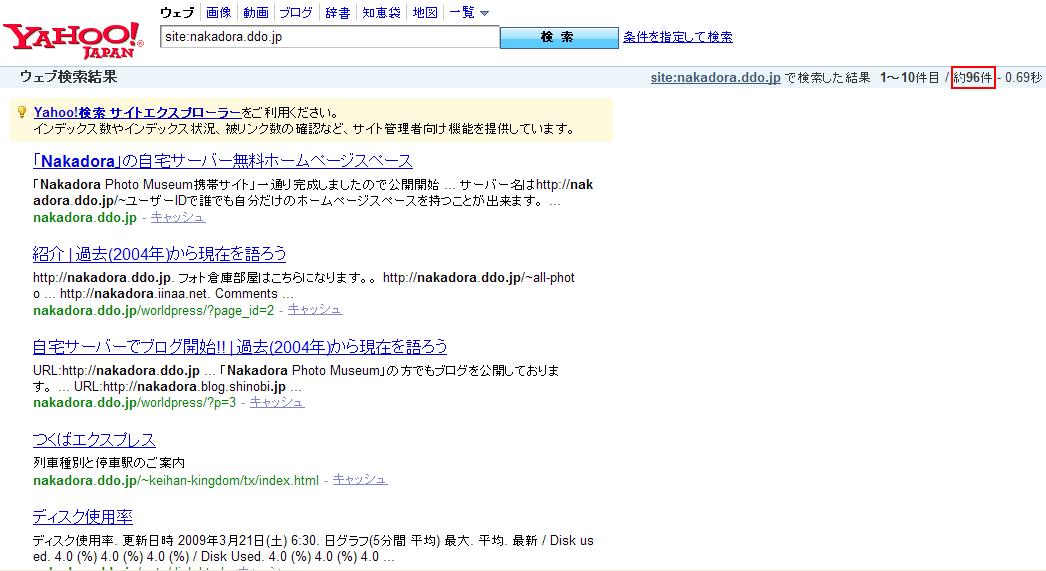Screen dimensions: 1046x571
Task: Click the 検索 search button
Action: tap(559, 37)
